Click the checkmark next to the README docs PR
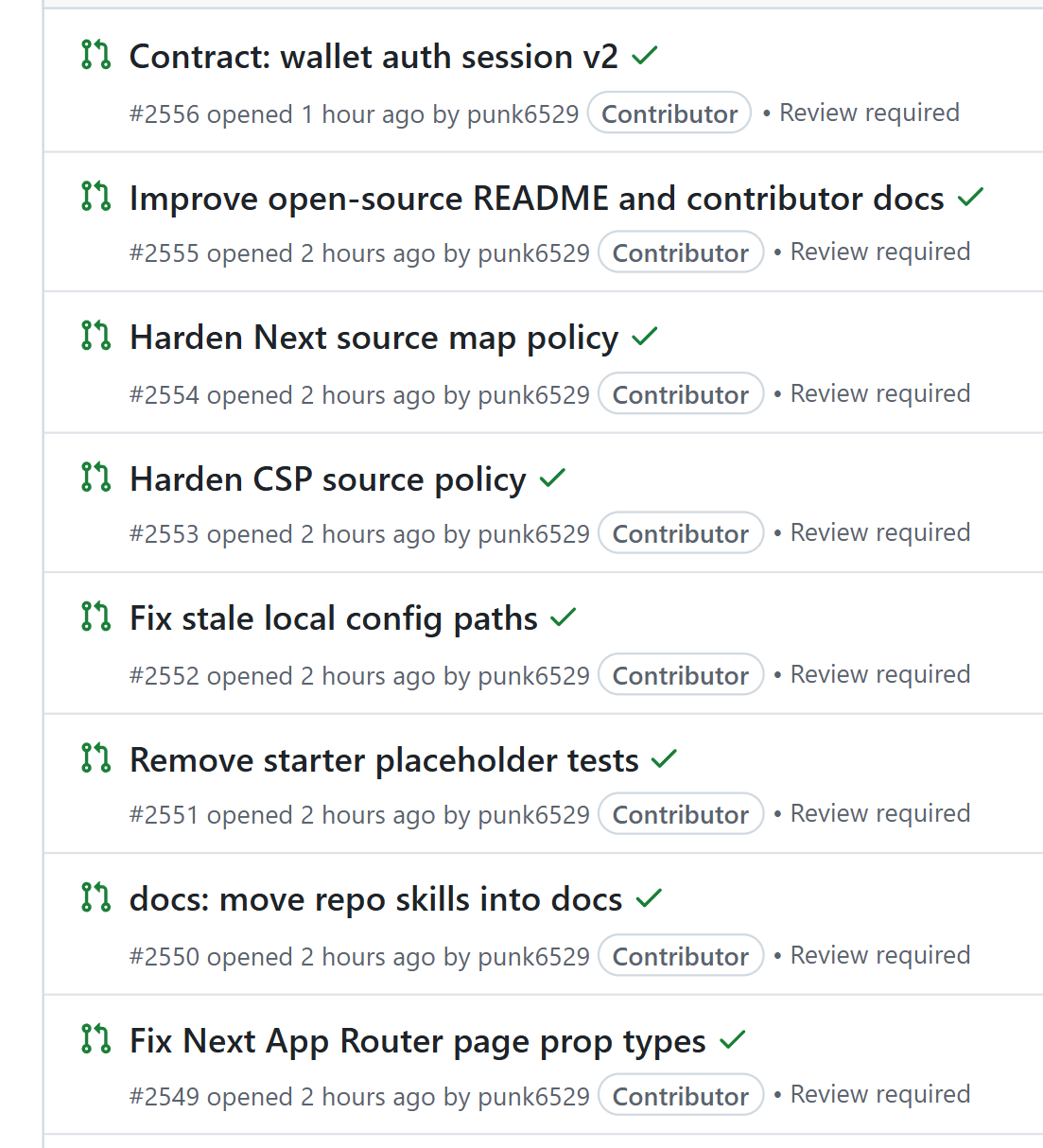Viewport: 1043px width, 1148px height. [971, 197]
